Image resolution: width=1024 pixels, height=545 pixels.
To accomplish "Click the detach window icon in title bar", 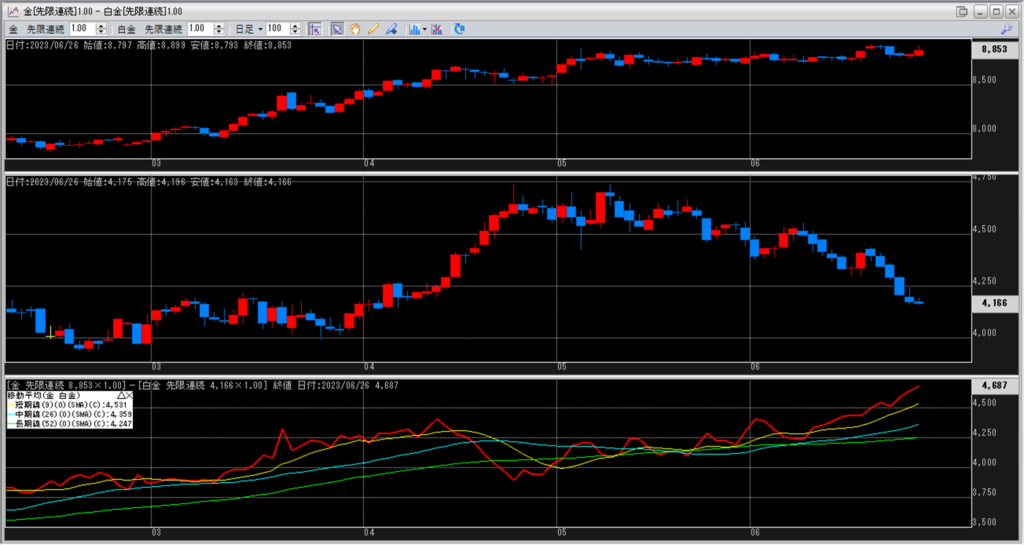I will coord(962,10).
